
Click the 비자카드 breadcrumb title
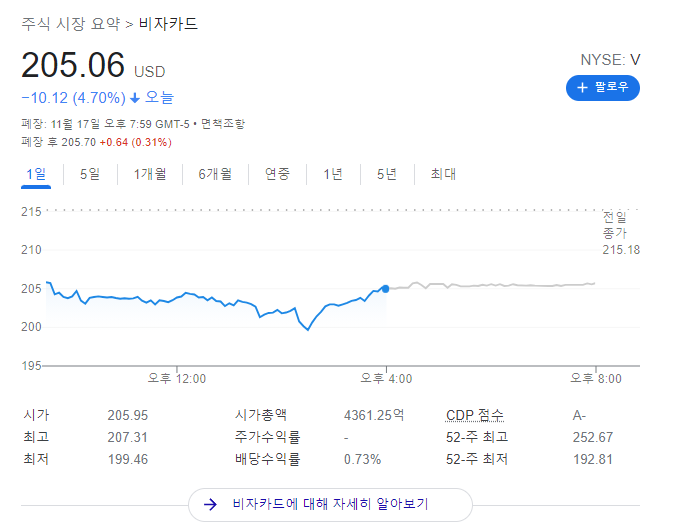(x=168, y=23)
